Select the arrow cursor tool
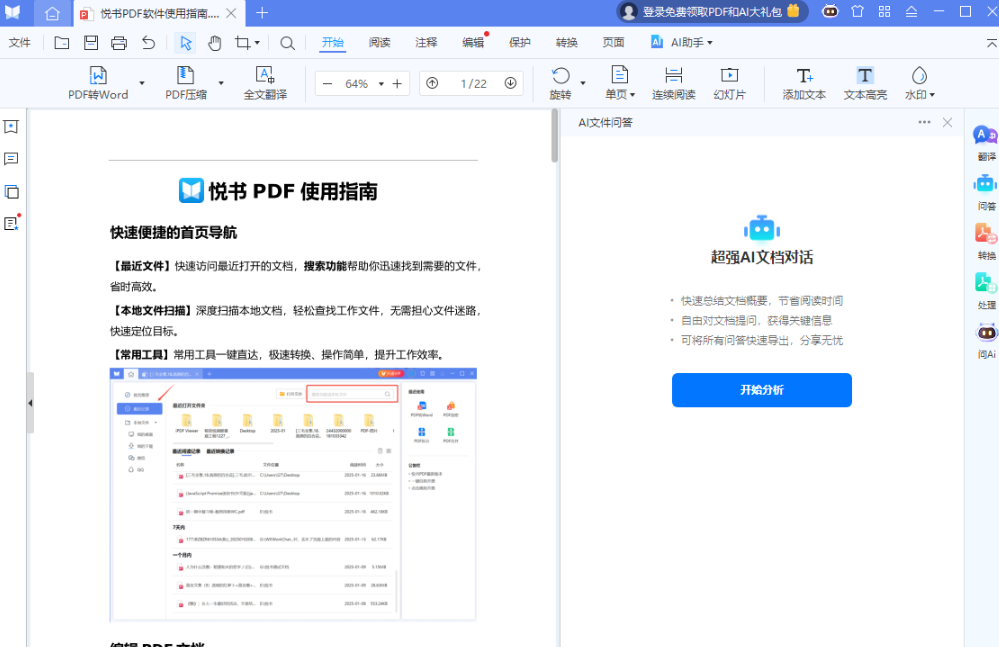Viewport: 999px width, 647px height. 185,43
